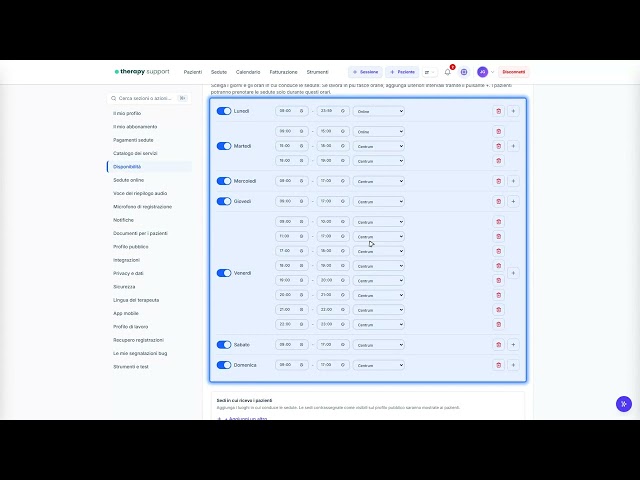Open the notifications bell
640x480 pixels.
click(448, 72)
